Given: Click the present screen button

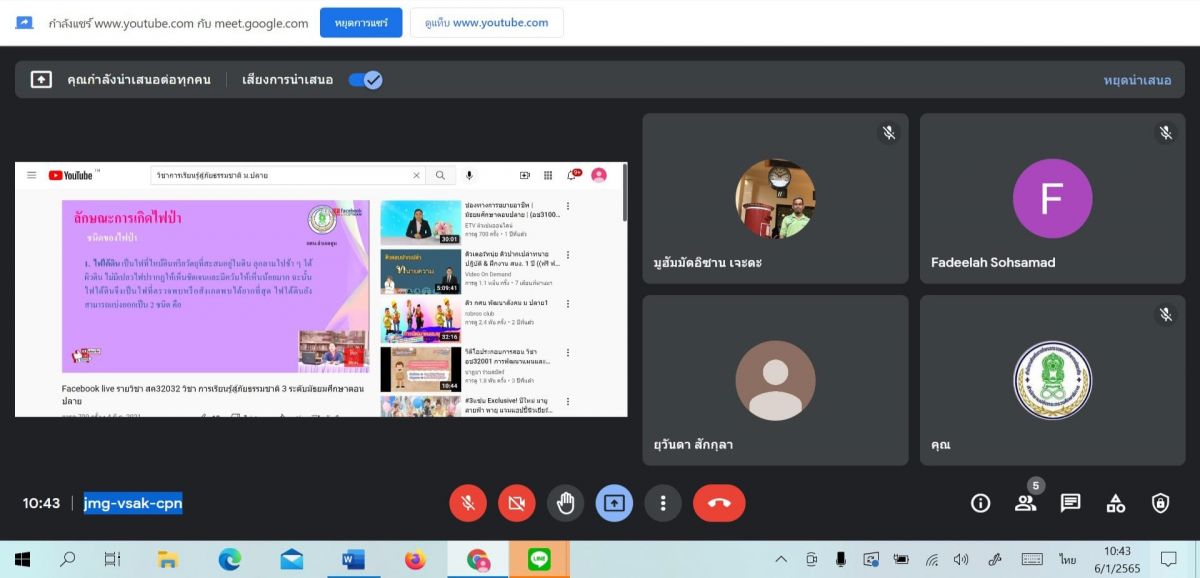Looking at the screenshot, I should click(x=614, y=503).
